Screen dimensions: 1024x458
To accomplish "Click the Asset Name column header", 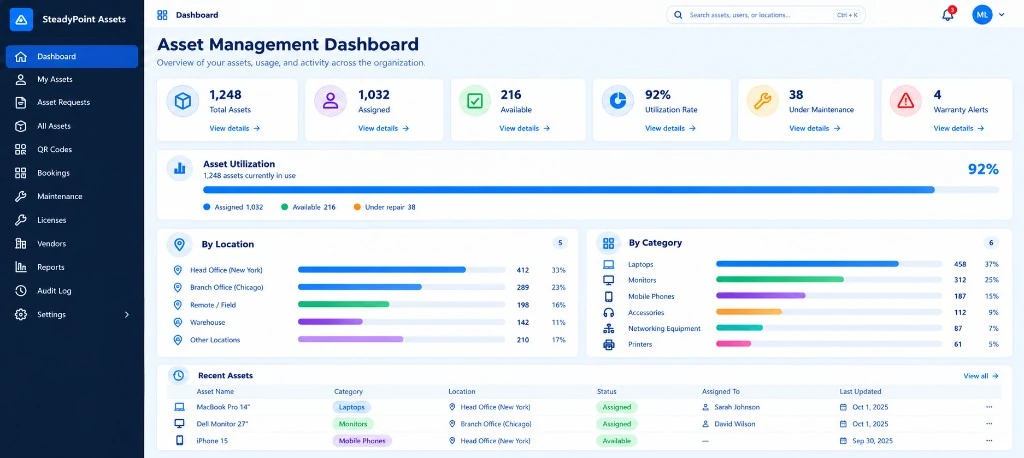I will point(216,392).
